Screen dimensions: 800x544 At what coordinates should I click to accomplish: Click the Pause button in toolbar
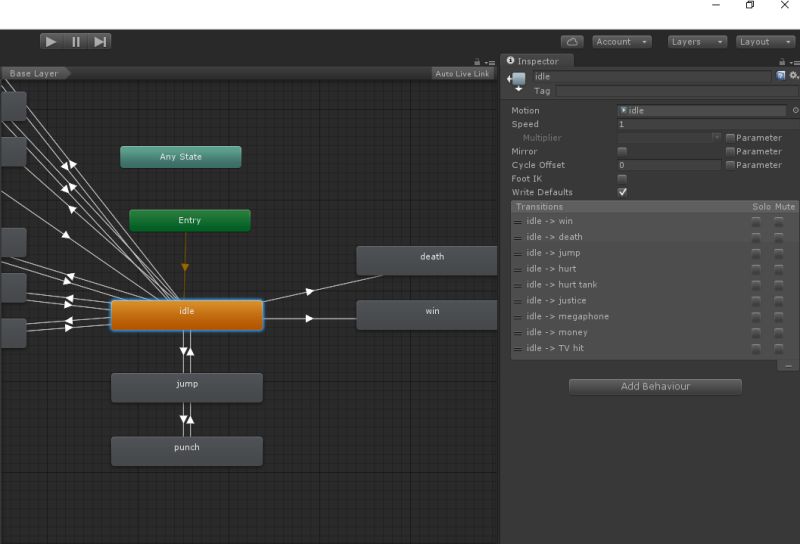[x=76, y=41]
